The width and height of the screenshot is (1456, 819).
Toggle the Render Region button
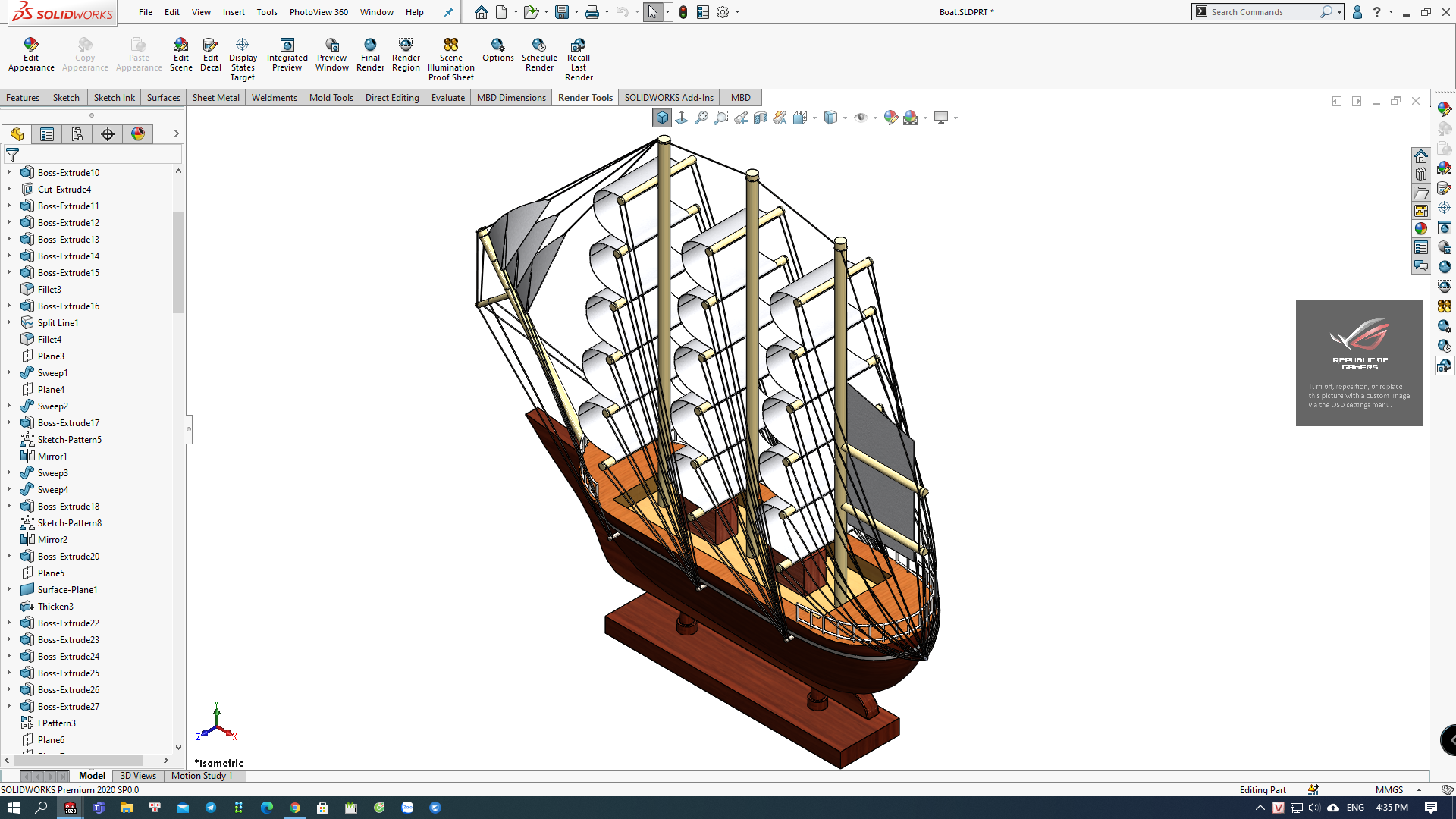pyautogui.click(x=406, y=45)
